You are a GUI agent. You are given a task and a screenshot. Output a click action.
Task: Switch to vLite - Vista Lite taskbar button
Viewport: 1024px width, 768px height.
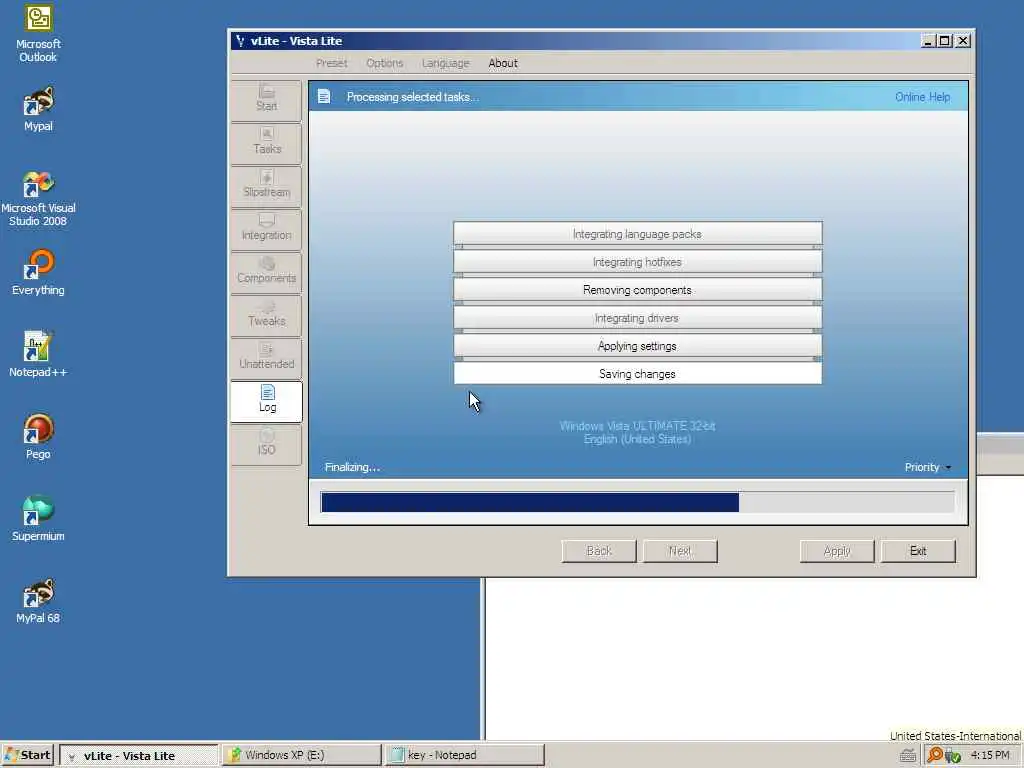click(x=138, y=756)
